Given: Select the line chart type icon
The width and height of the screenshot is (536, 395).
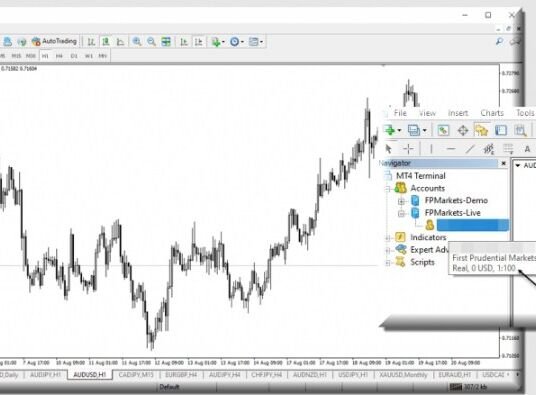Looking at the screenshot, I should tap(120, 42).
